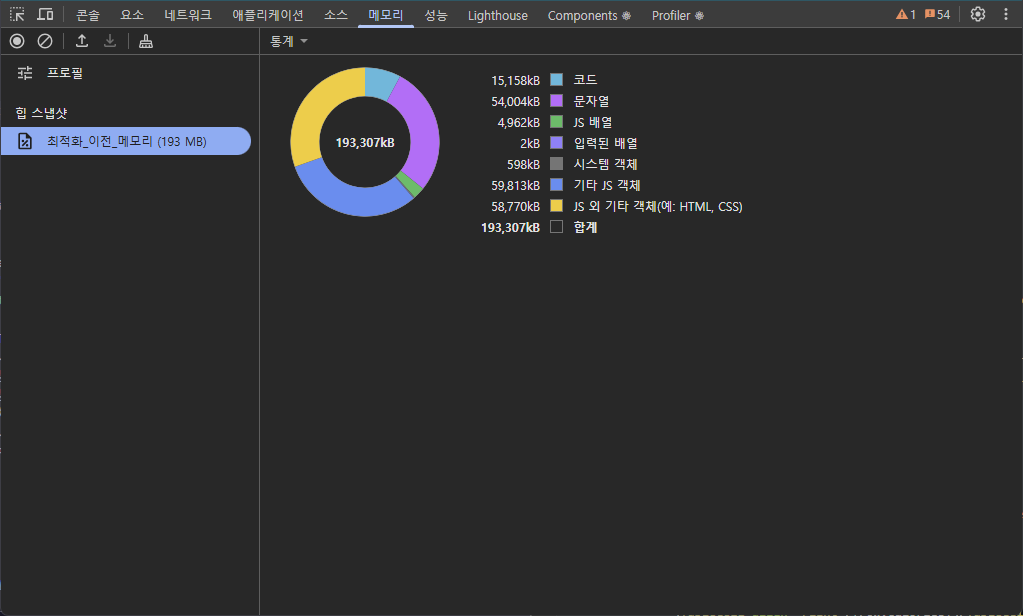Click the 기타 JS 객체 legend label

[607, 185]
